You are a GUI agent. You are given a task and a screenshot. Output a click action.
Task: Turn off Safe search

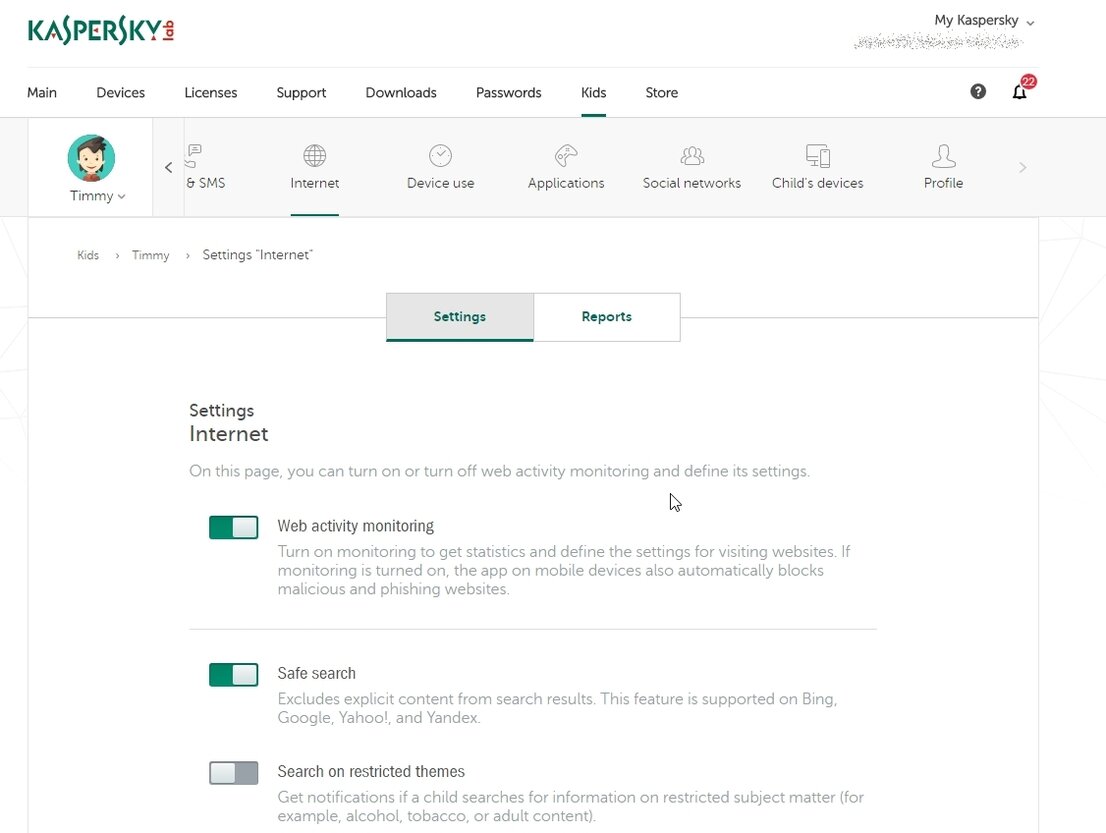click(x=233, y=674)
